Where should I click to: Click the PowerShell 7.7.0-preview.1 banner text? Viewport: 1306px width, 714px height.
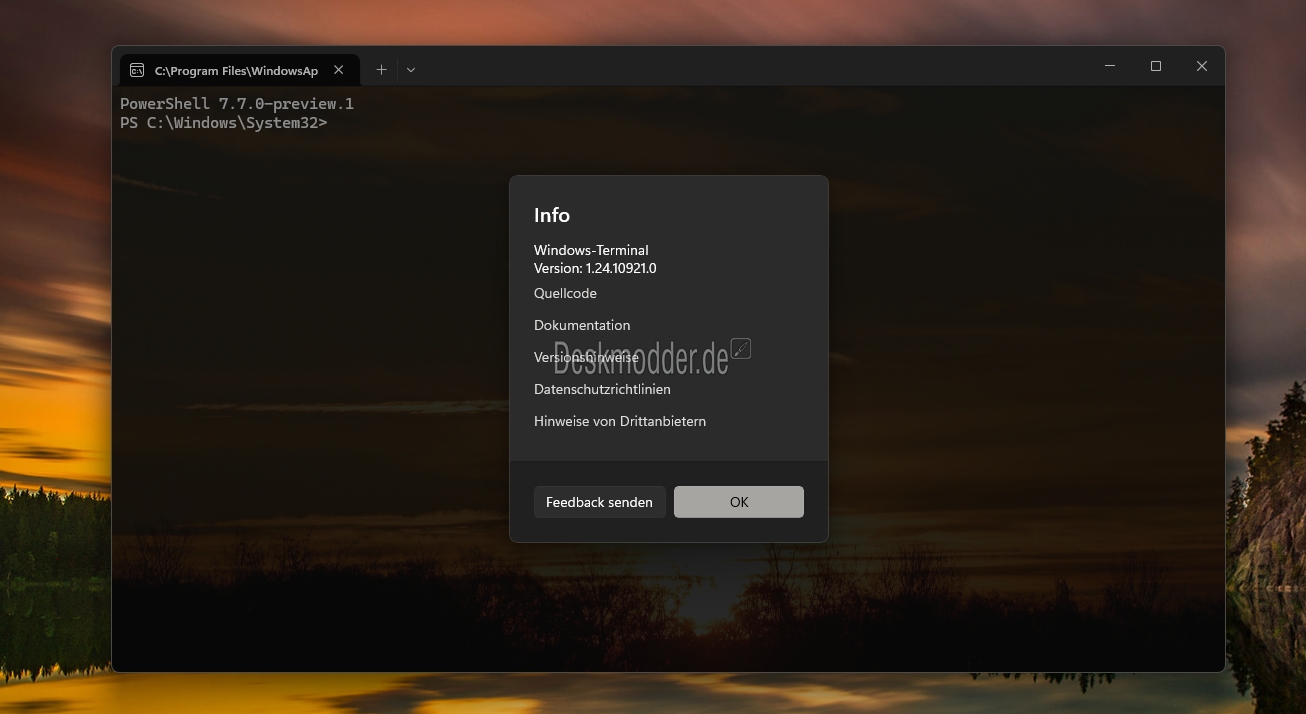(x=237, y=104)
